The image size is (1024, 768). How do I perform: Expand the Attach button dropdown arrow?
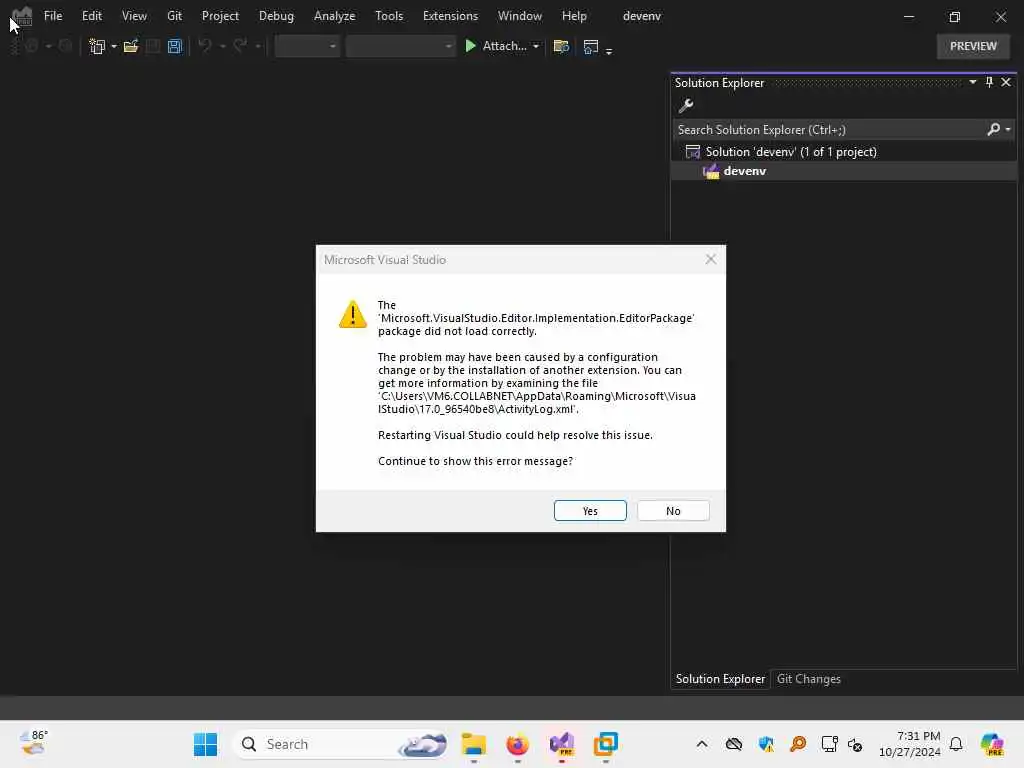[x=536, y=46]
